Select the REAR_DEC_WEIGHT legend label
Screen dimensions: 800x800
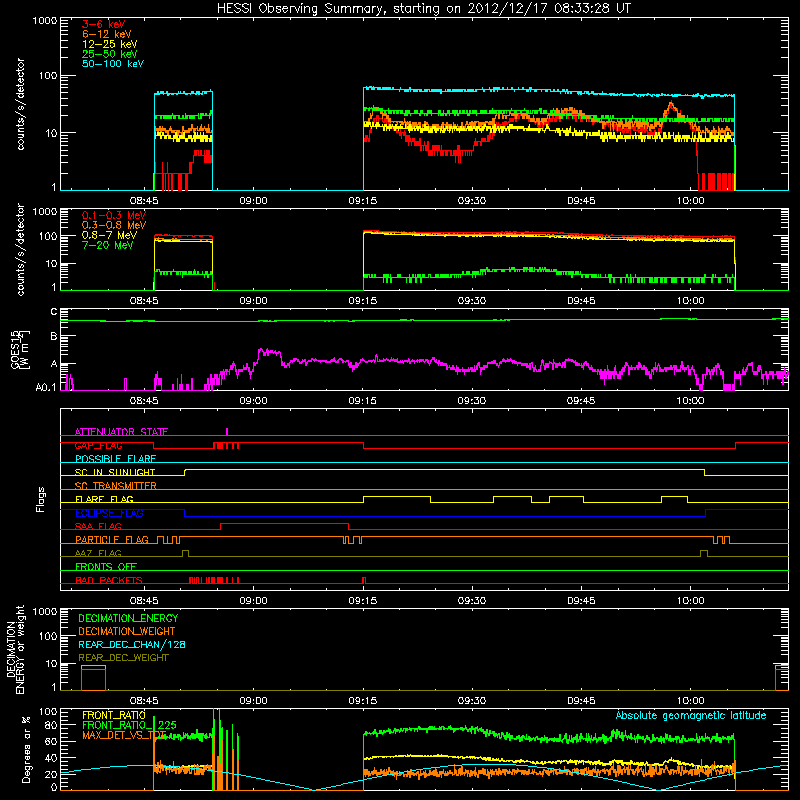[x=123, y=658]
